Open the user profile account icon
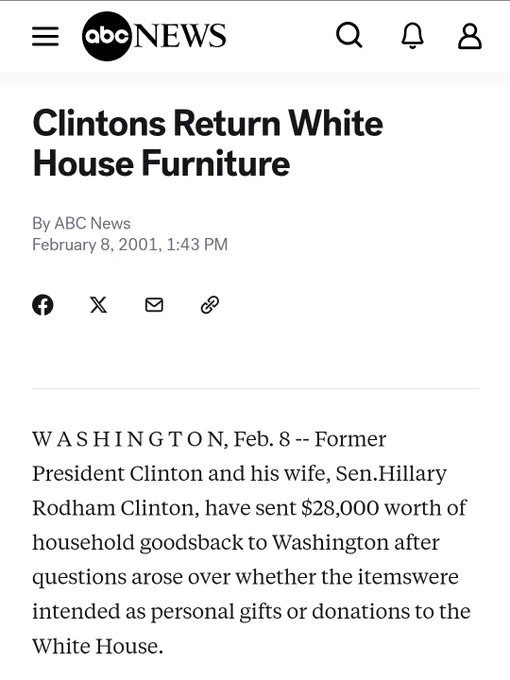 pyautogui.click(x=470, y=36)
